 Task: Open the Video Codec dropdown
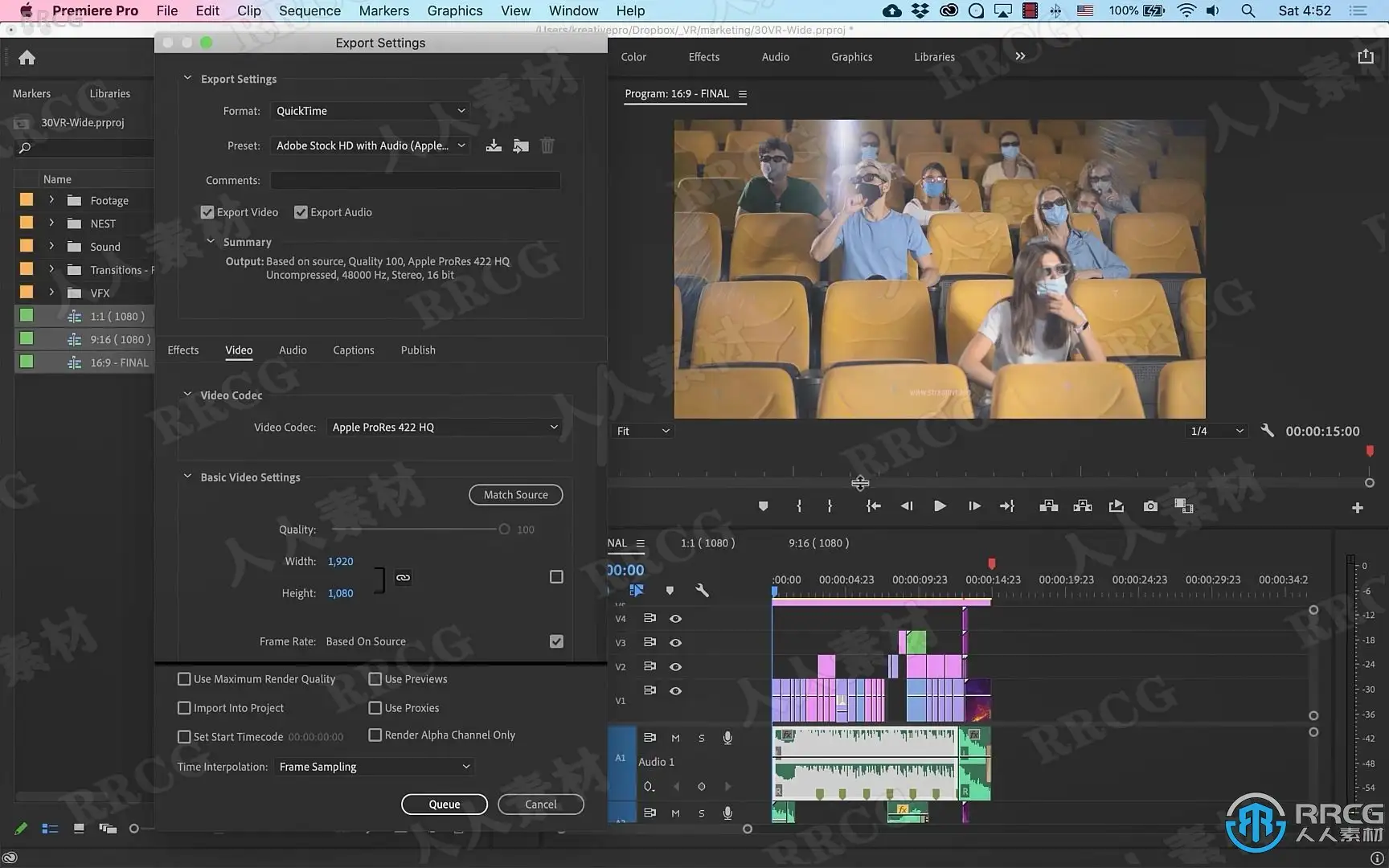pos(445,428)
